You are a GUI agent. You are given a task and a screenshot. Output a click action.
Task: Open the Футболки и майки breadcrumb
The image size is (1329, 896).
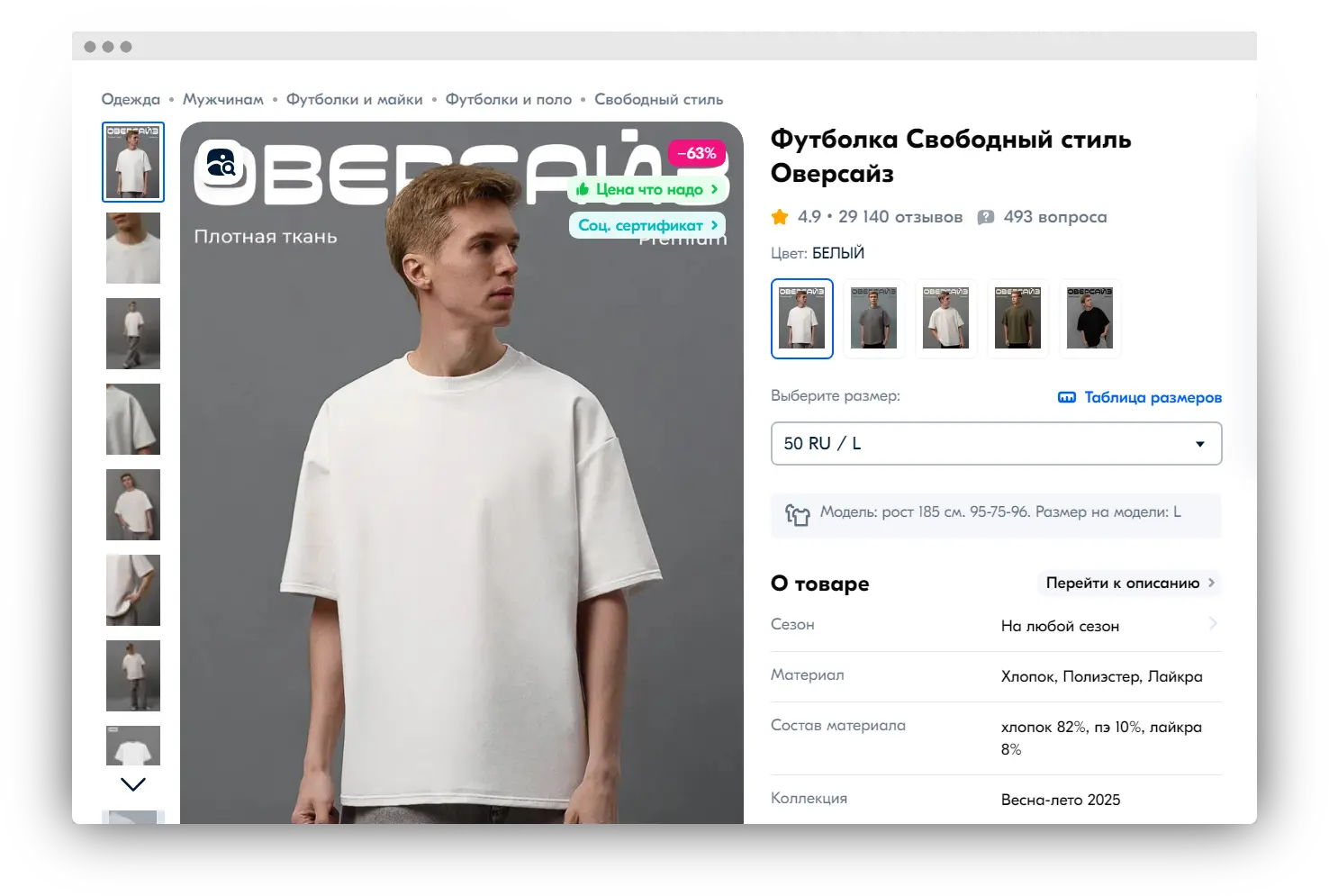pos(354,99)
